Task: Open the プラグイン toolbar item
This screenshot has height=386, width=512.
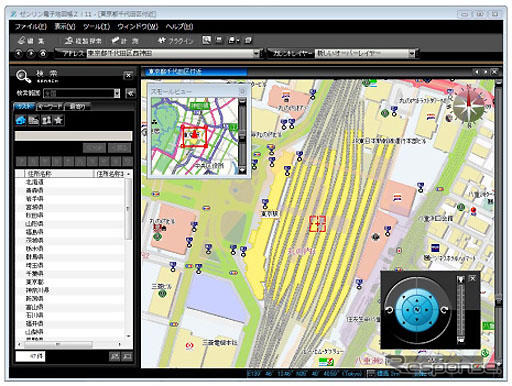Action: click(x=176, y=41)
